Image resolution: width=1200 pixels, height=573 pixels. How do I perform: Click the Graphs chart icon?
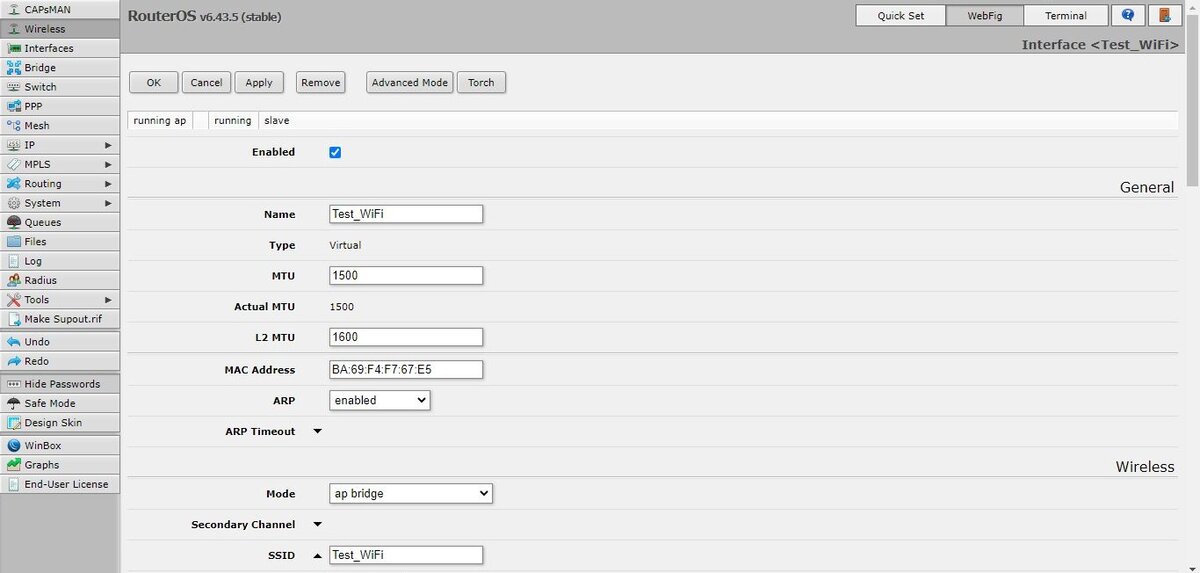click(x=14, y=465)
